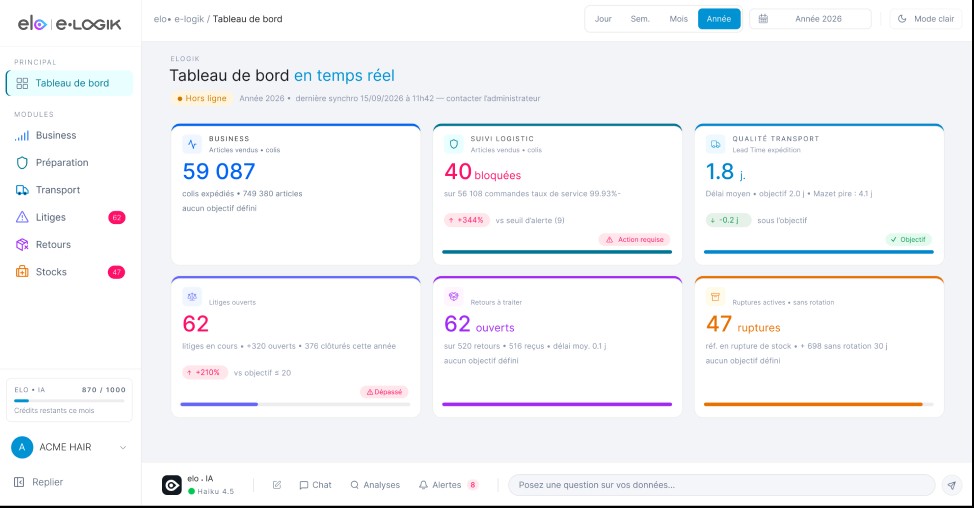Open the Transport module
974x508 pixels.
[x=70, y=190]
